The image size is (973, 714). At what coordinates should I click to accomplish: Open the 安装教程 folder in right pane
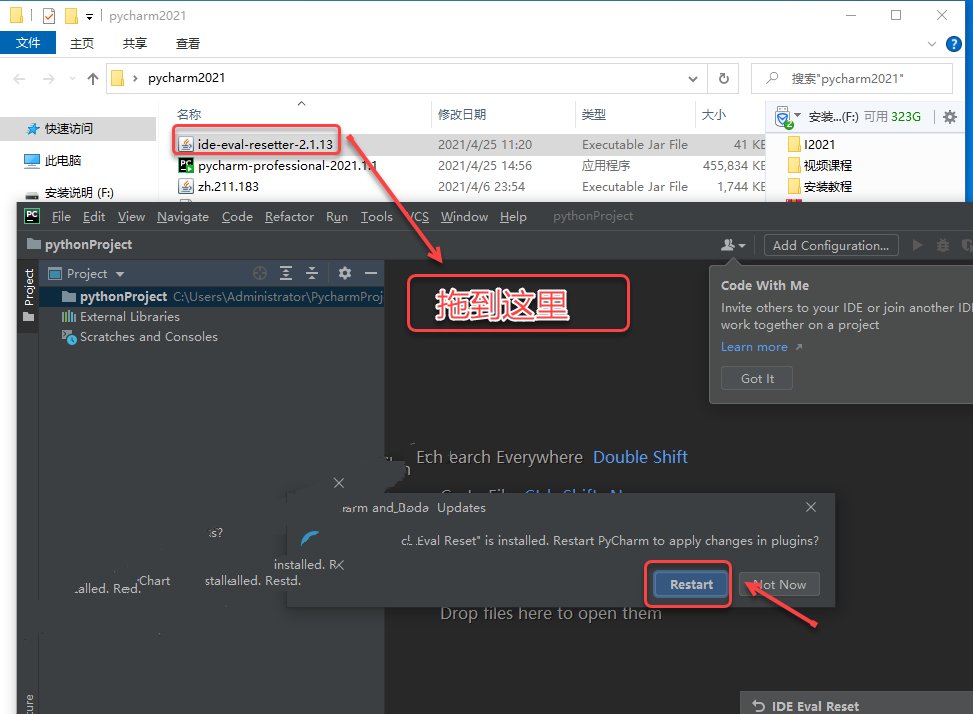(x=820, y=186)
